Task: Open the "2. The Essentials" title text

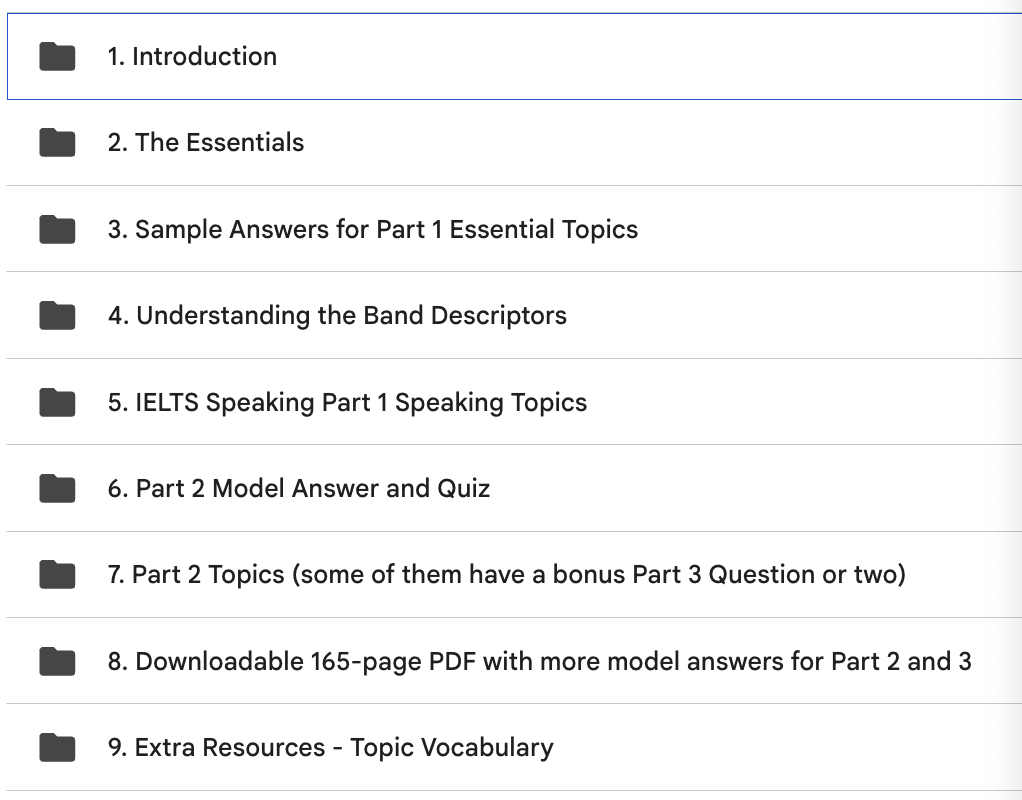Action: pos(205,143)
